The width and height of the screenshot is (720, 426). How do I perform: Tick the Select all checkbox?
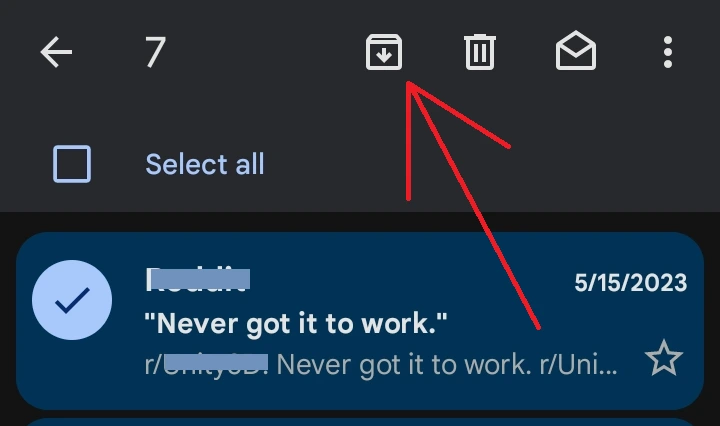(x=72, y=164)
